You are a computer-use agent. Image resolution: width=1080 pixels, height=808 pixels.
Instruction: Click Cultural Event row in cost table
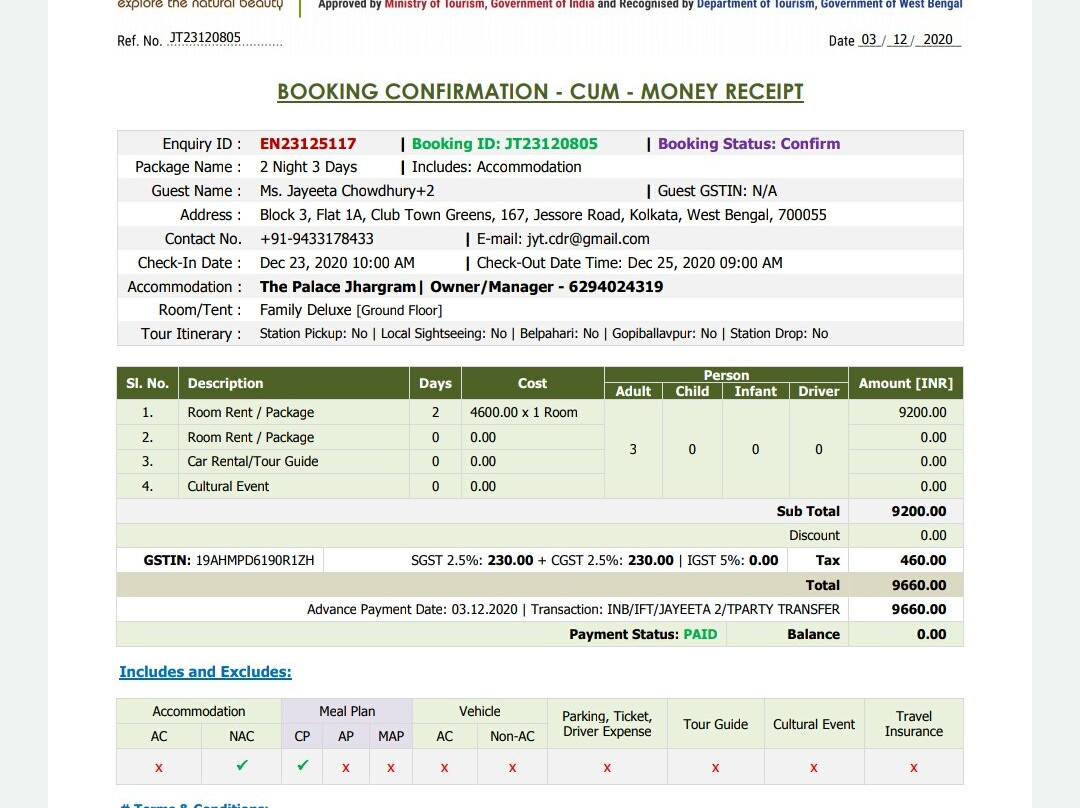(228, 486)
